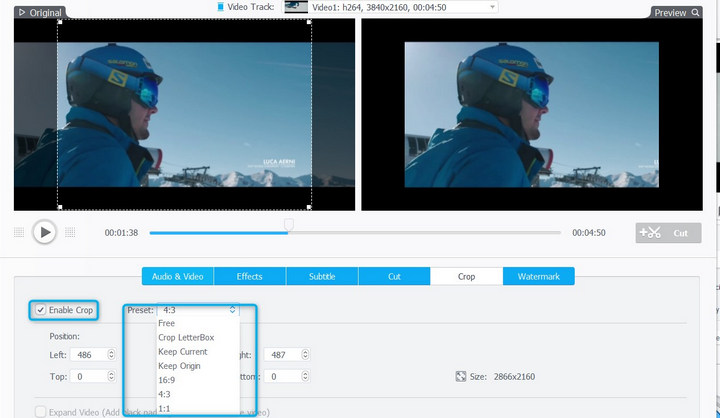720x418 pixels.
Task: Toggle the Expand Video checkbox
Action: (x=40, y=411)
